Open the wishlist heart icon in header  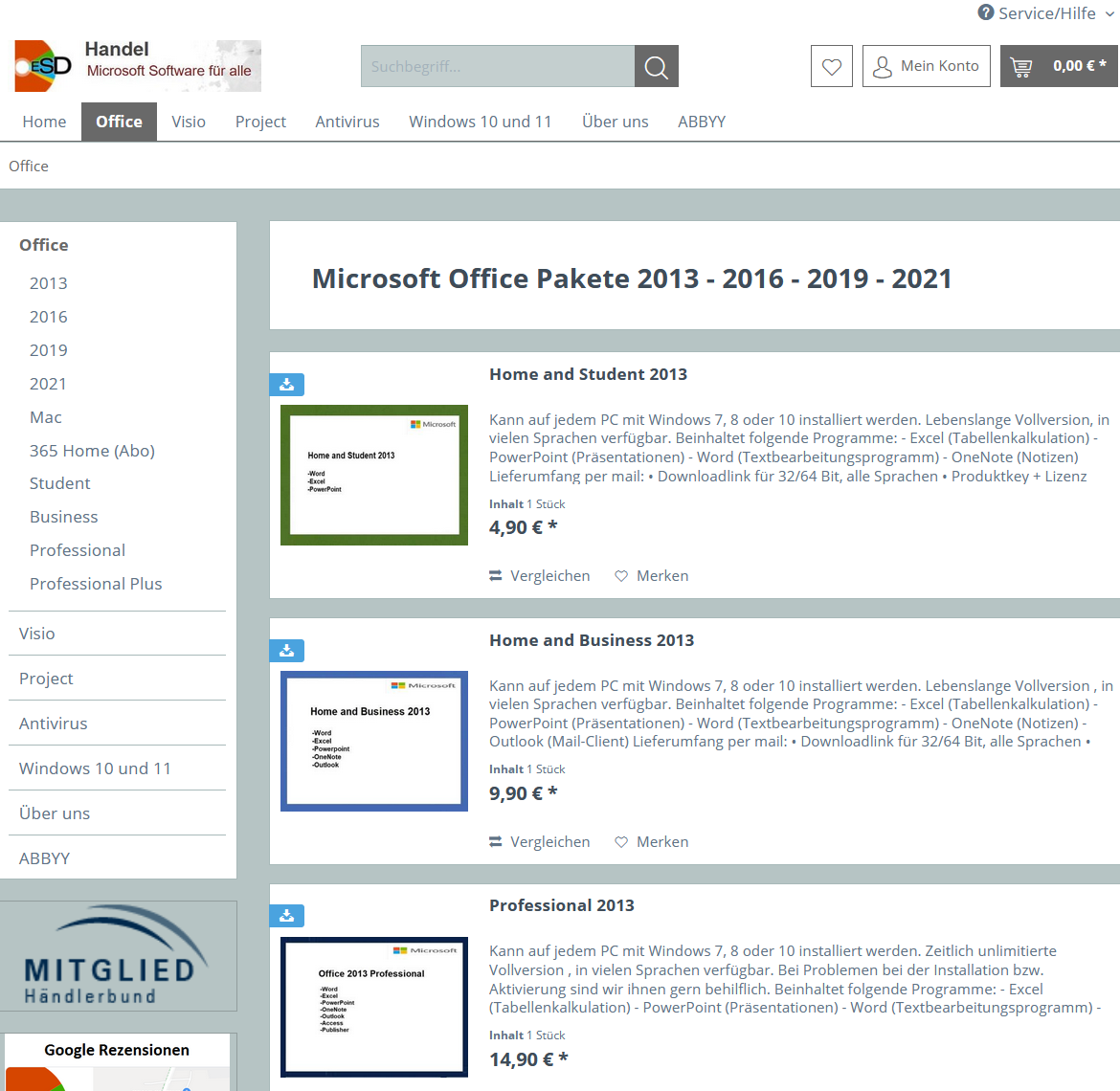(x=832, y=66)
